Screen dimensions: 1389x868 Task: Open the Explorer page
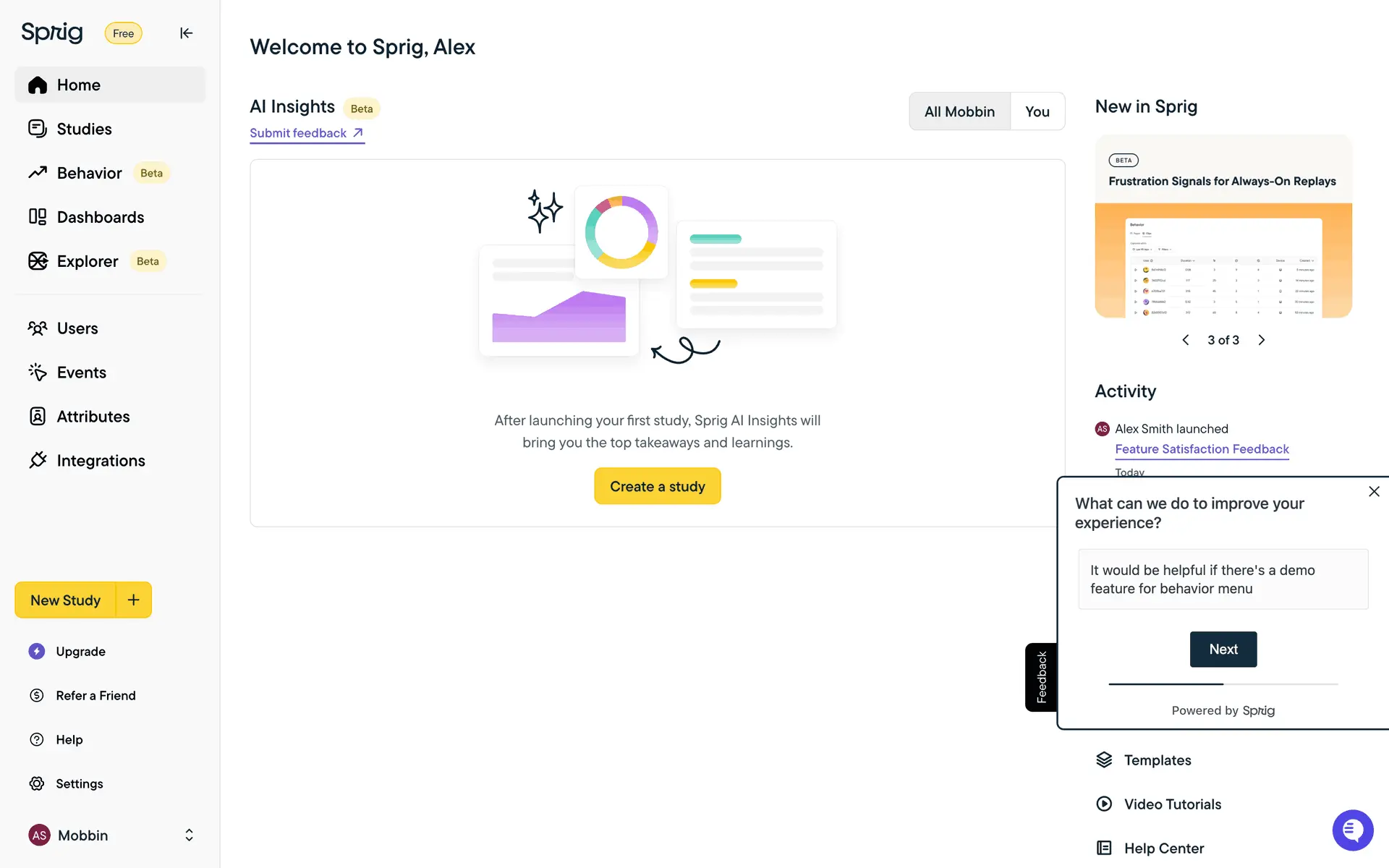point(87,261)
